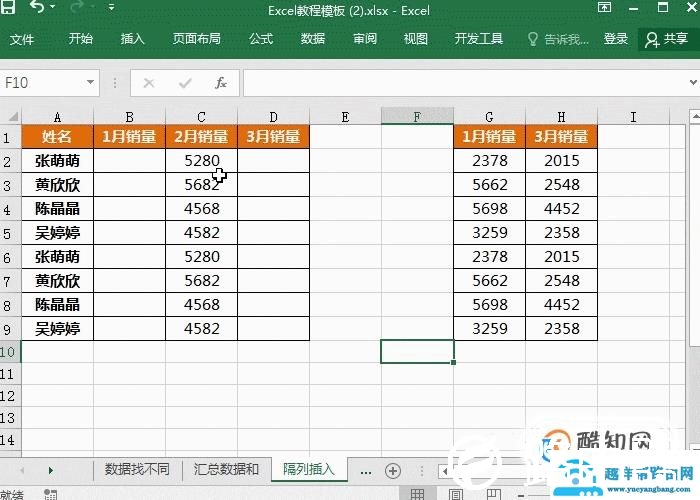
Task: Click the 登录 sign-in link
Action: coord(616,39)
